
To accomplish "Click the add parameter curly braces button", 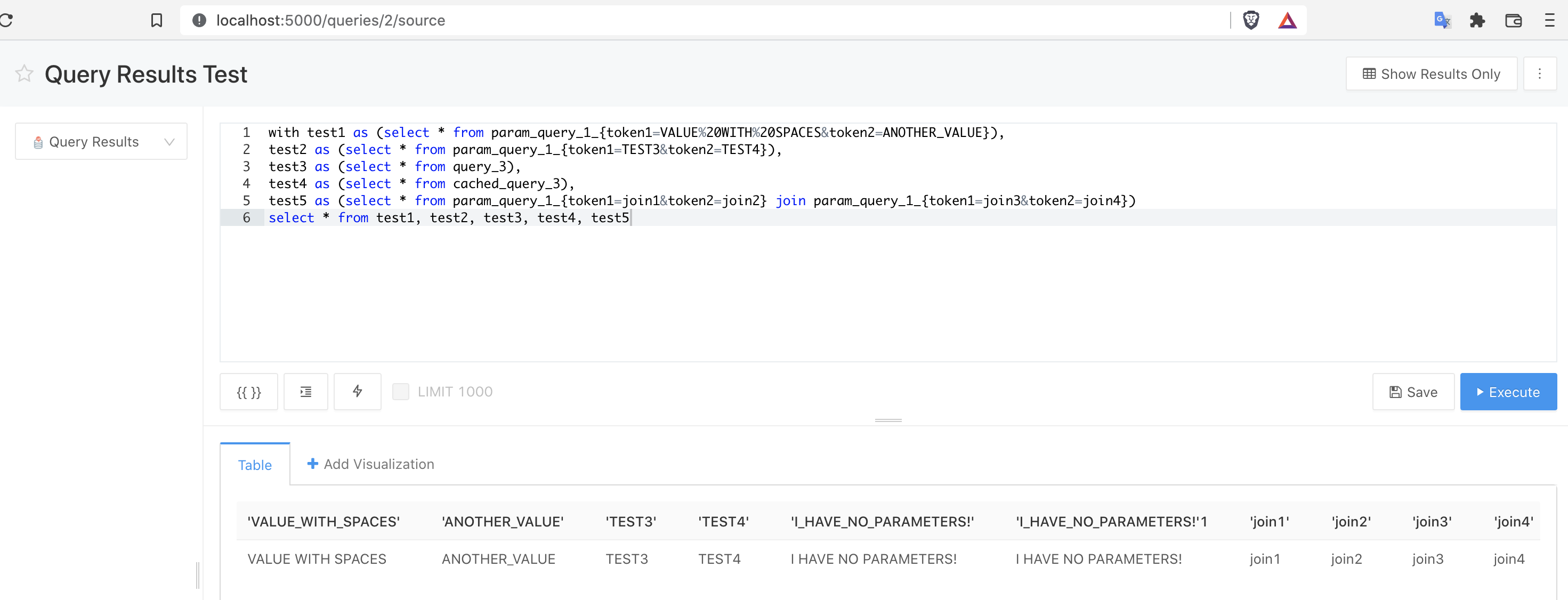I will (x=248, y=392).
